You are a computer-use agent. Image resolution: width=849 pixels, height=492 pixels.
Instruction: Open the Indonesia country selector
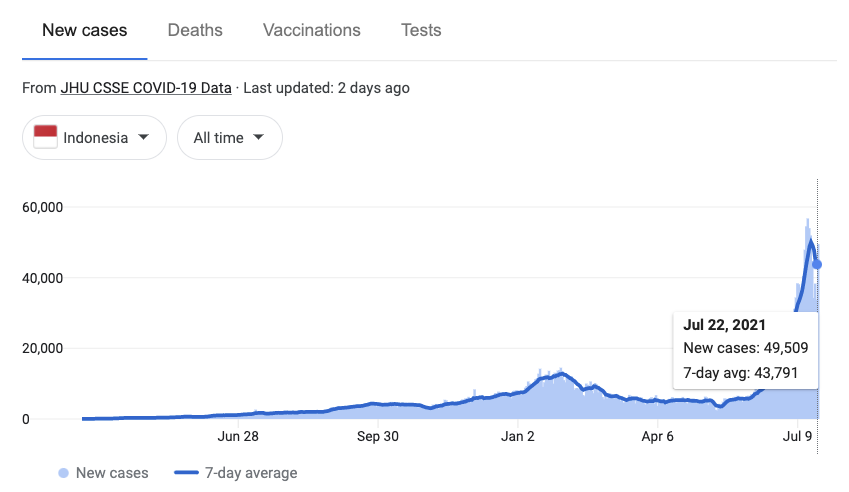point(94,137)
